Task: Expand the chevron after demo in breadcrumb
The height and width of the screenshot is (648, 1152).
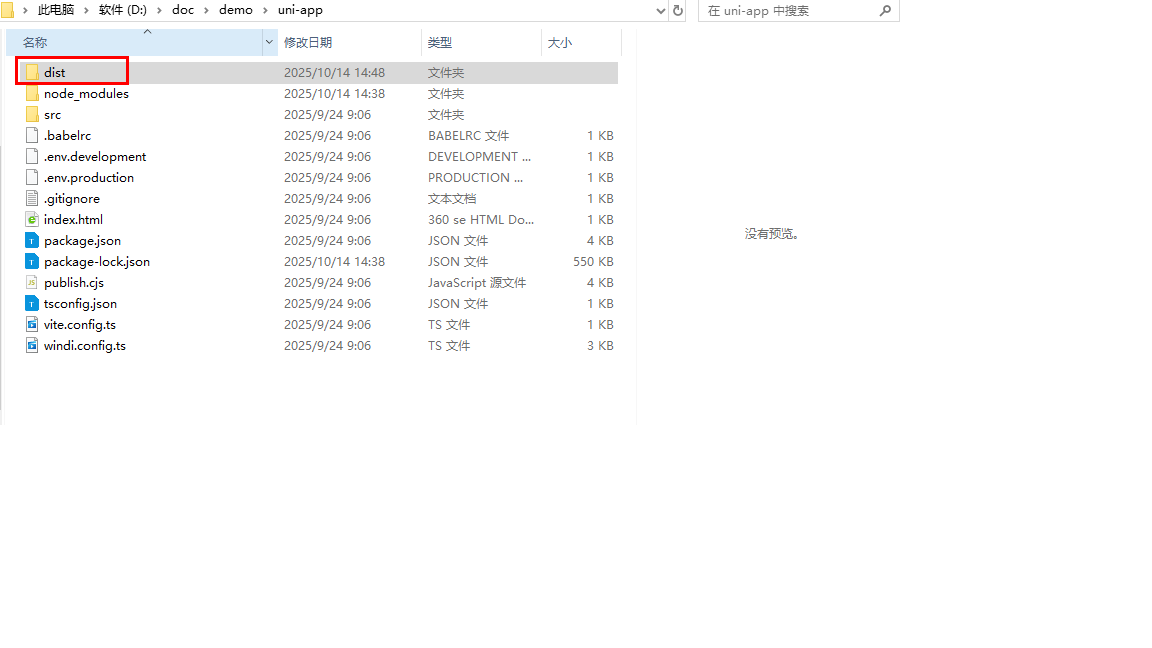Action: pos(265,10)
